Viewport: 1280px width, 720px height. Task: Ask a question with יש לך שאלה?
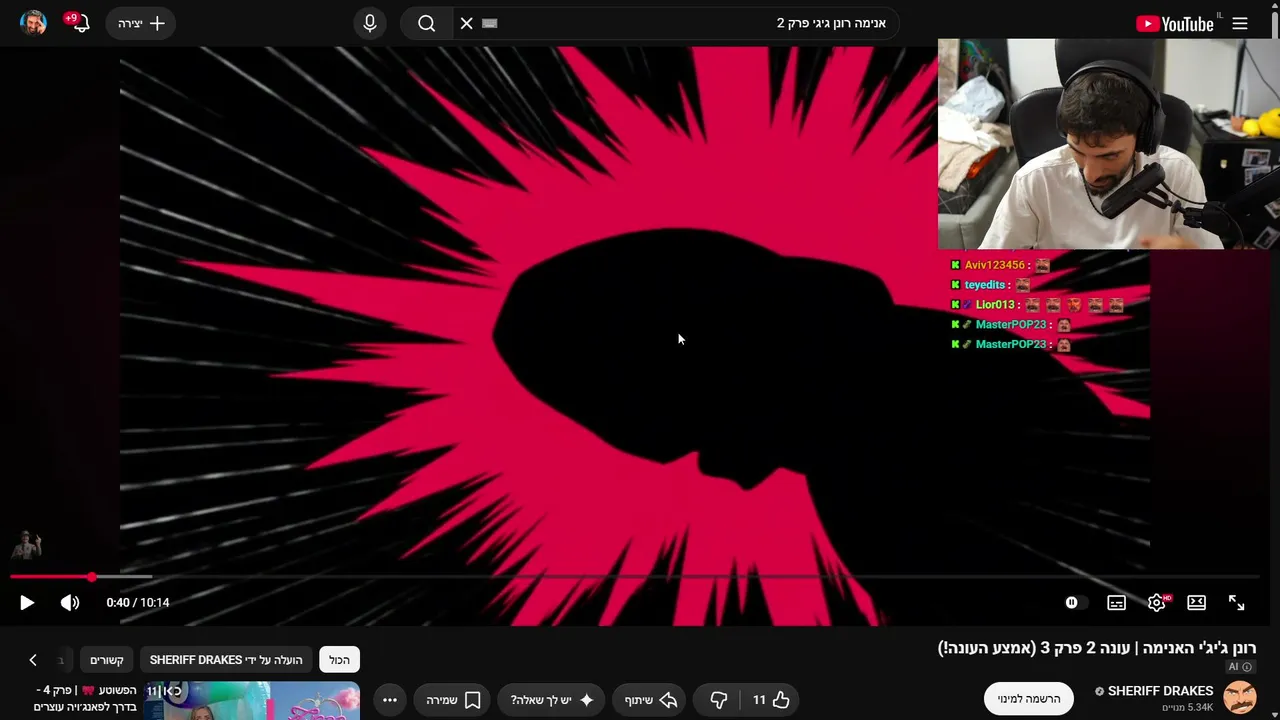click(552, 700)
